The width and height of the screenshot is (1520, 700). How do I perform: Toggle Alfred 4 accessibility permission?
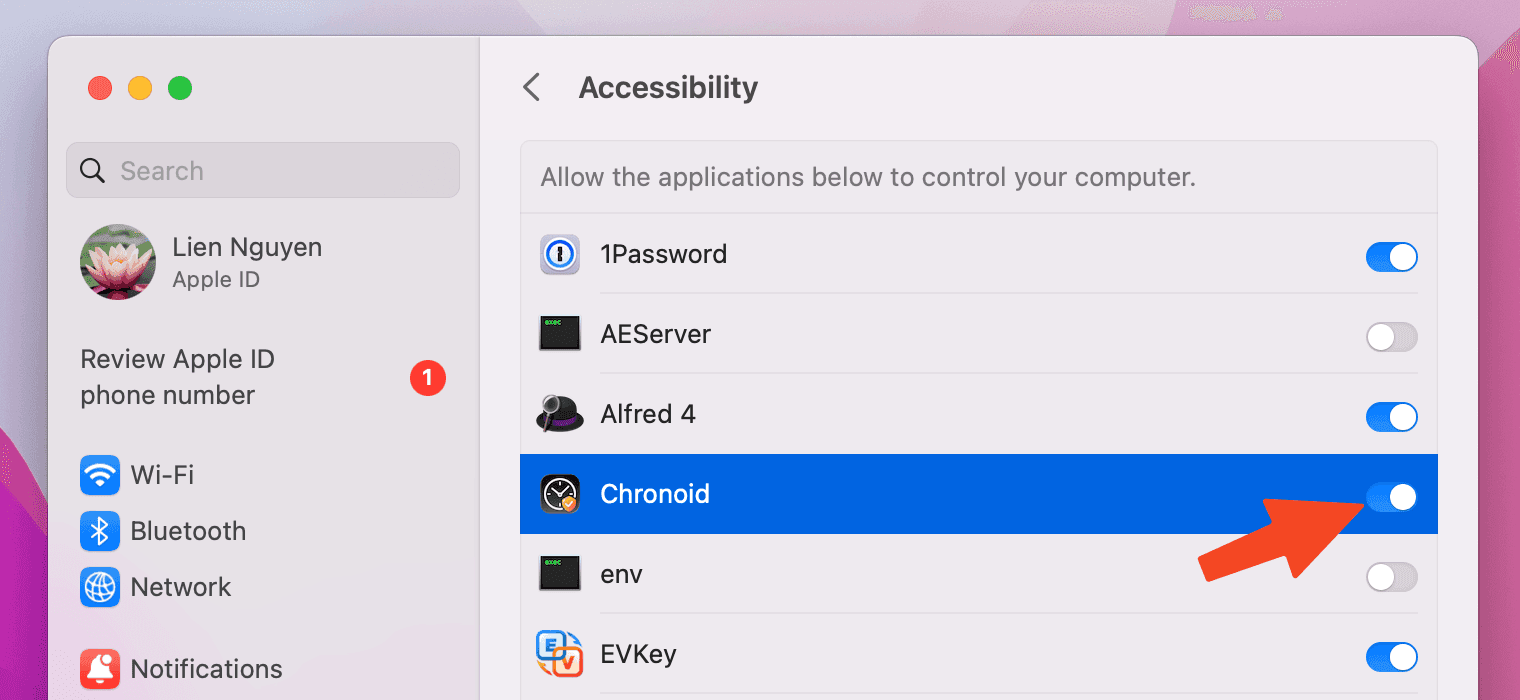pyautogui.click(x=1392, y=417)
